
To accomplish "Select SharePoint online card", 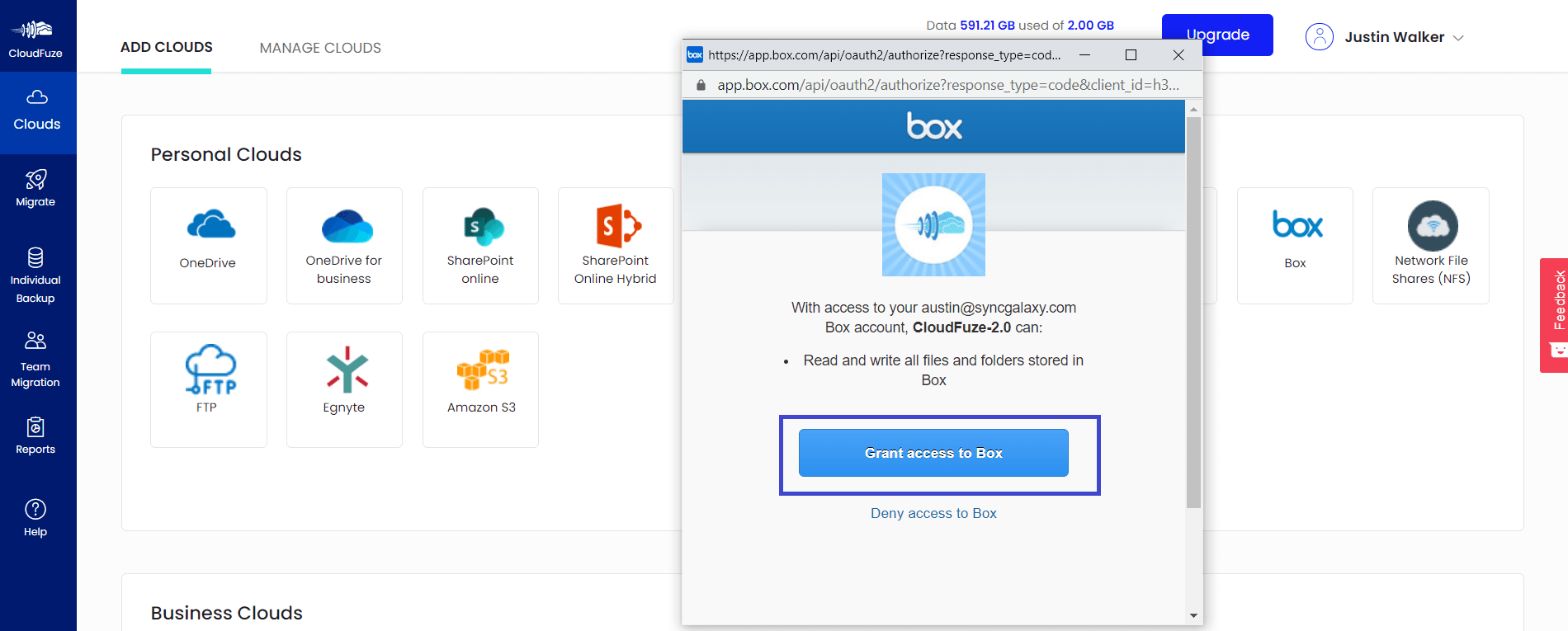I will coord(480,246).
